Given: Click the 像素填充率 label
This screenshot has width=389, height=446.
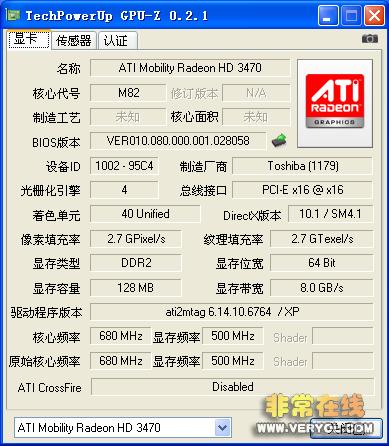Looking at the screenshot, I should [50, 240].
